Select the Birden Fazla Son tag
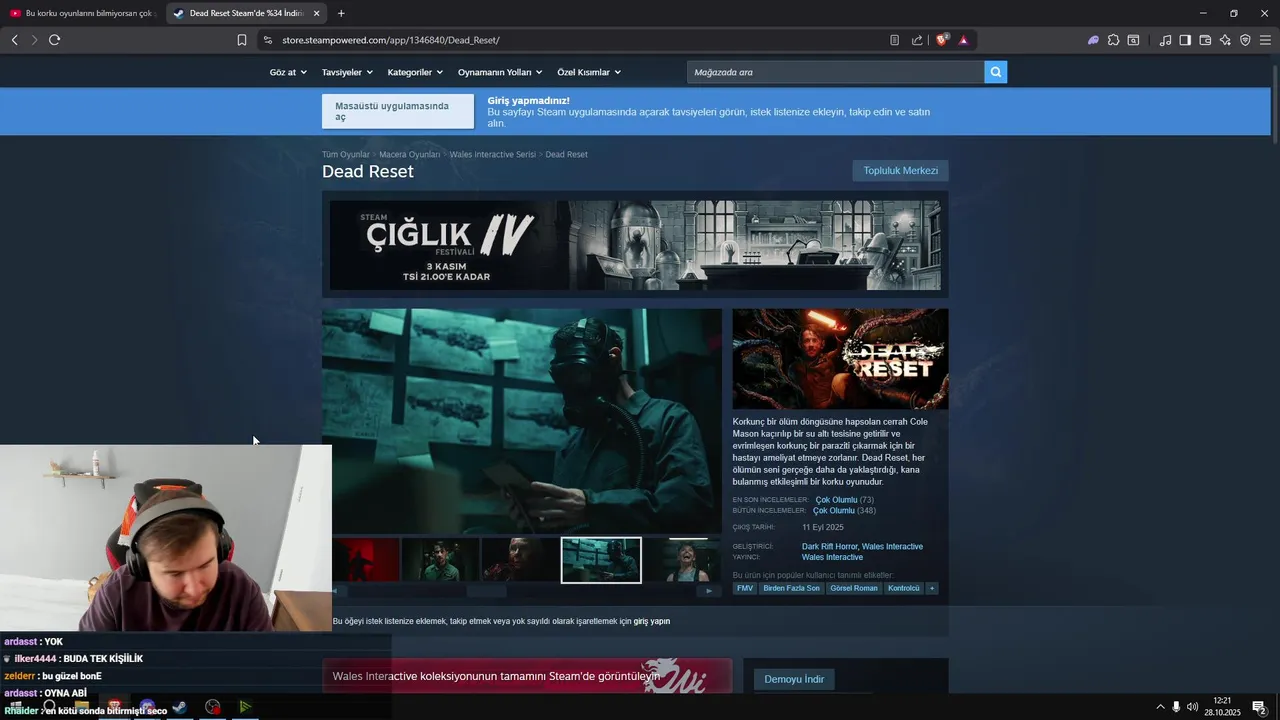Screen dimensions: 1280x720 pyautogui.click(x=791, y=588)
